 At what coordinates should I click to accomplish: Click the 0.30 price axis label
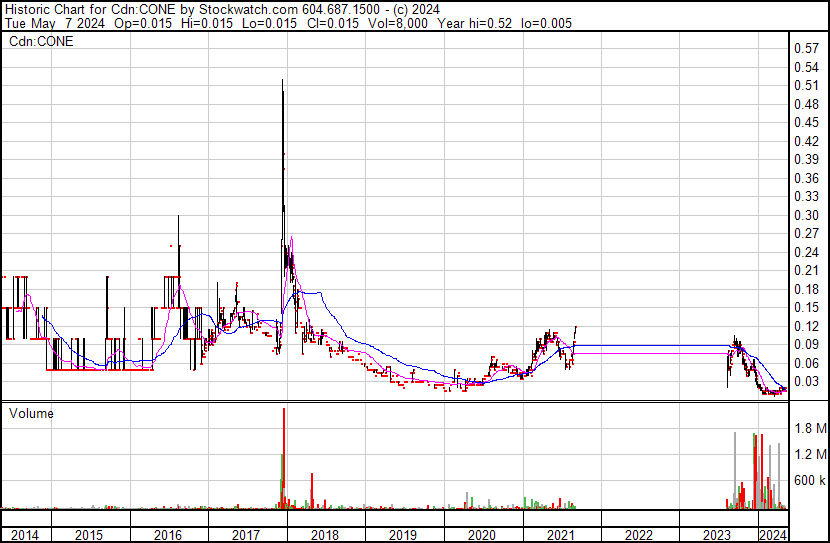click(807, 215)
